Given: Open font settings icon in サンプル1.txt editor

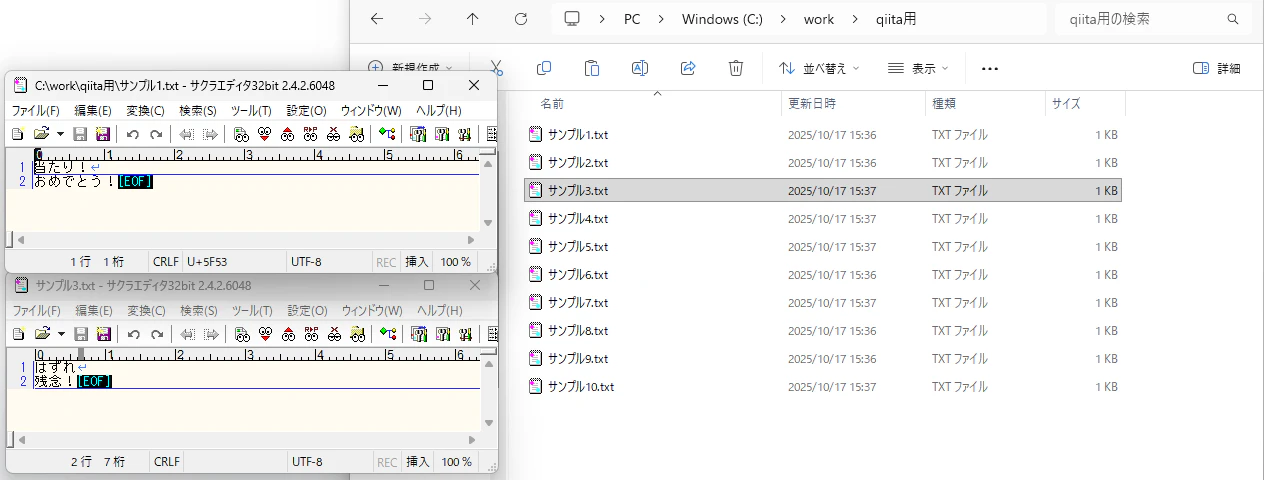Looking at the screenshot, I should pyautogui.click(x=465, y=134).
